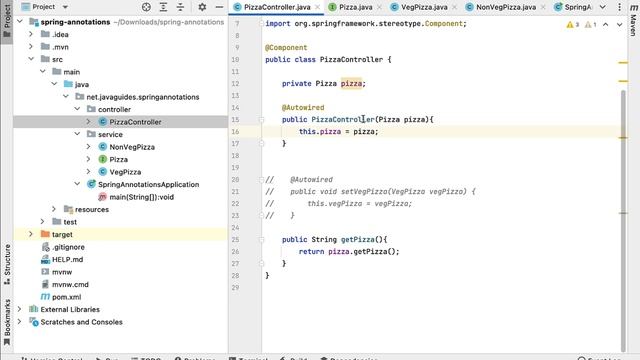Open the Bookmarks tool window
Image resolution: width=640 pixels, height=360 pixels.
click(7, 322)
